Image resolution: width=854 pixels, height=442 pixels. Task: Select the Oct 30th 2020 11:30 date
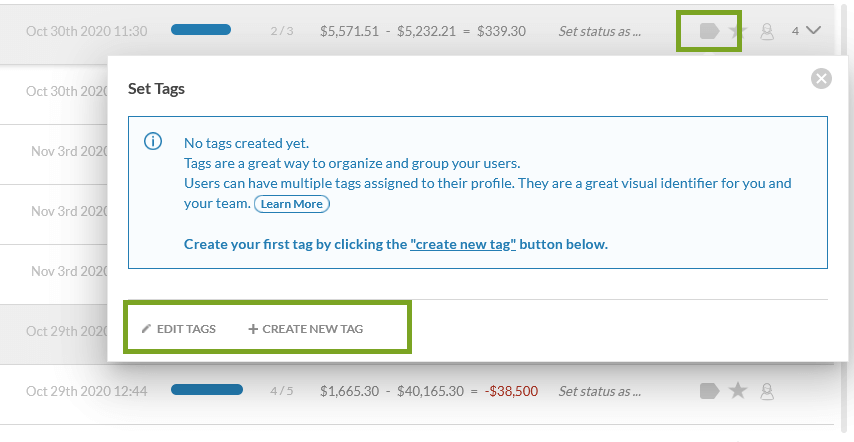(x=86, y=31)
